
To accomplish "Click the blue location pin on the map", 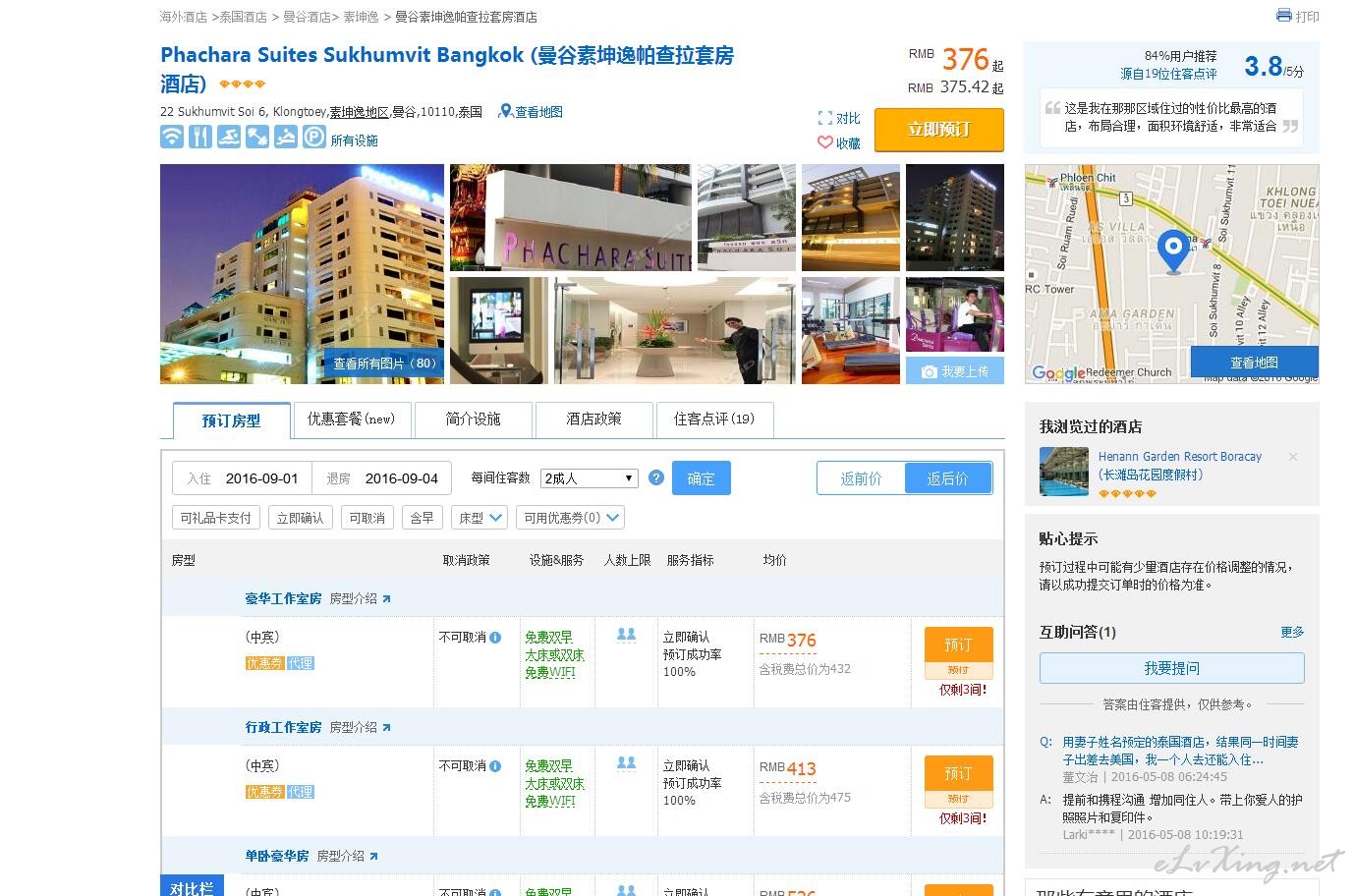I will click(x=1172, y=251).
